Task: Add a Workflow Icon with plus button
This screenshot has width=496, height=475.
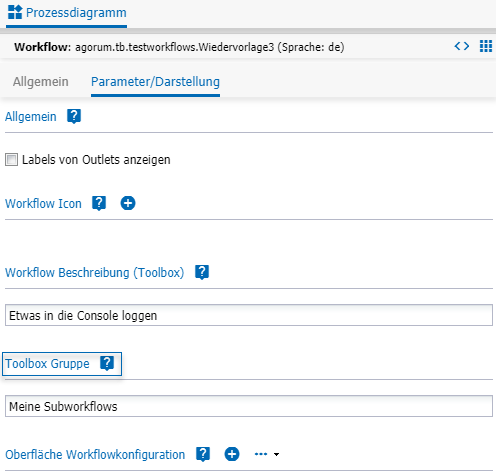Action: [x=128, y=203]
